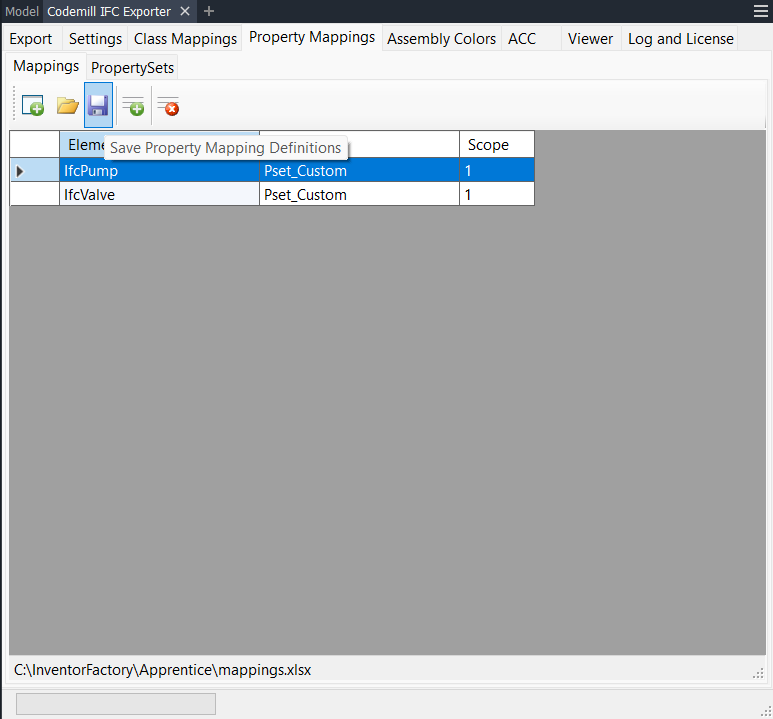Viewport: 773px width, 719px height.
Task: Click the new property mapping file icon
Action: (x=33, y=106)
